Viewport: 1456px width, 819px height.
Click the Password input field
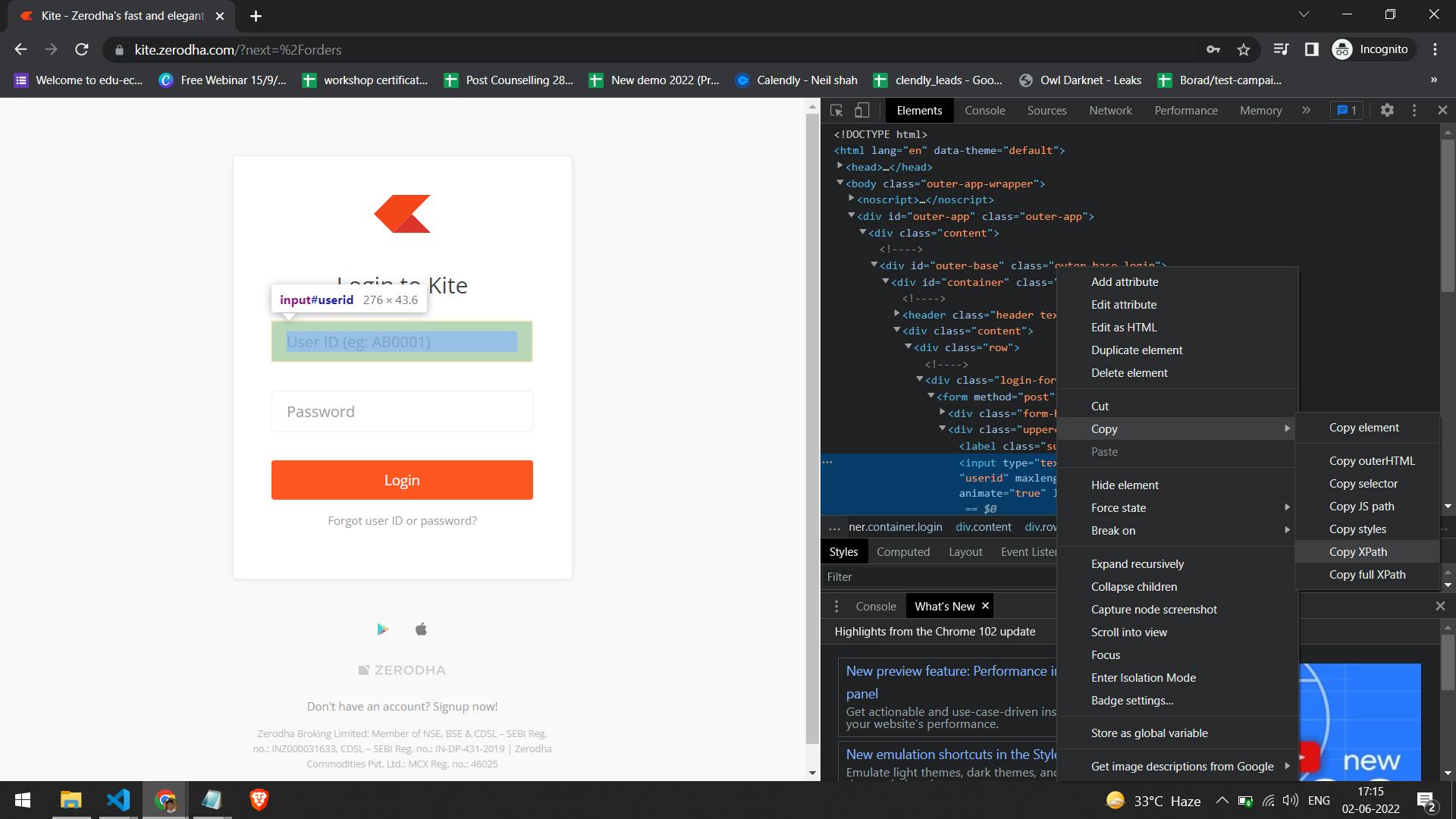tap(402, 411)
